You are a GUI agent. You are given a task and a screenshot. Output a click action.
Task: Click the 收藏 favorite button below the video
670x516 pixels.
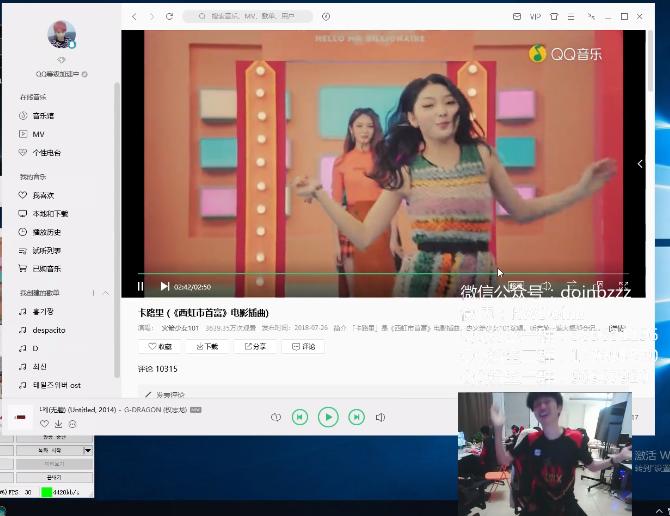pyautogui.click(x=160, y=346)
